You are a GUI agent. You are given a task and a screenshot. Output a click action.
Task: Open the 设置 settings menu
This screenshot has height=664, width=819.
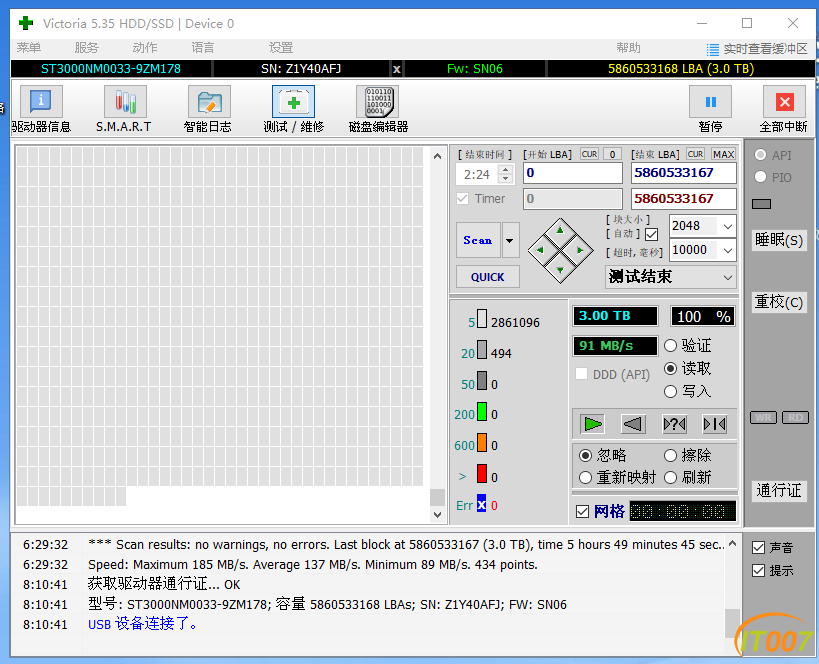pos(281,48)
